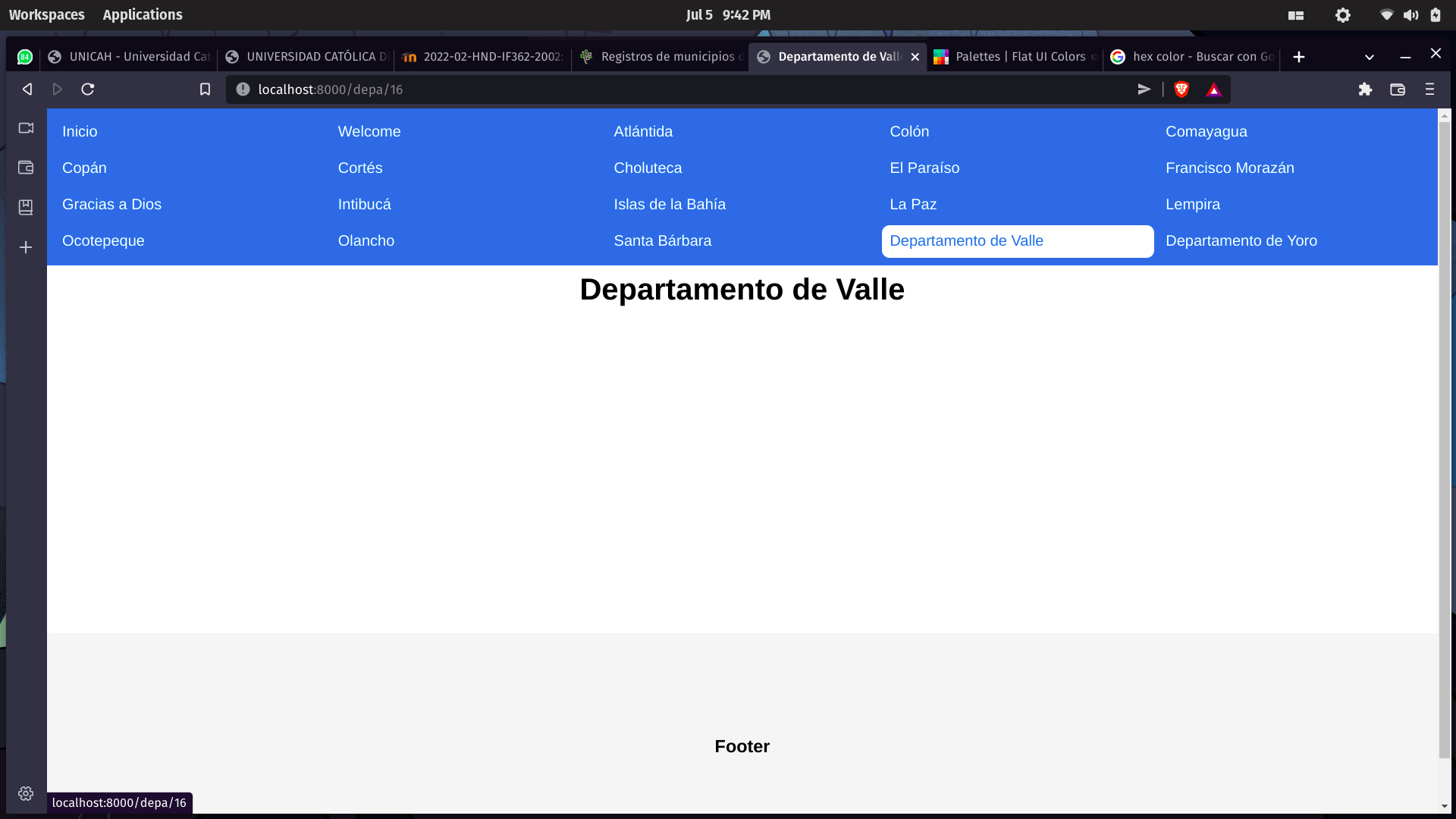Open the Extensions puzzle icon
The height and width of the screenshot is (819, 1456).
1365,89
